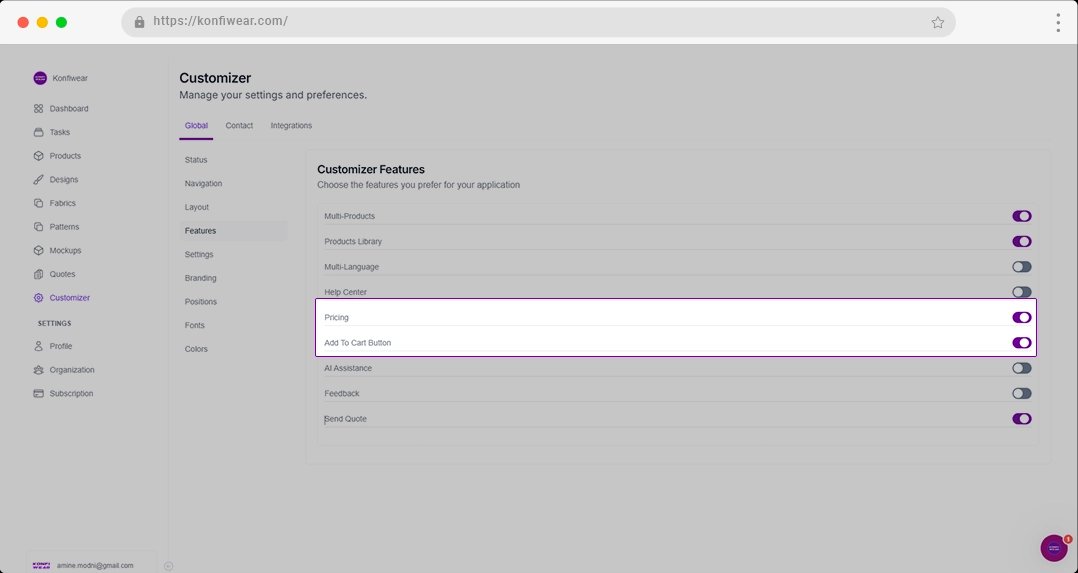
Task: Click the Designs brush icon
Action: 38,180
